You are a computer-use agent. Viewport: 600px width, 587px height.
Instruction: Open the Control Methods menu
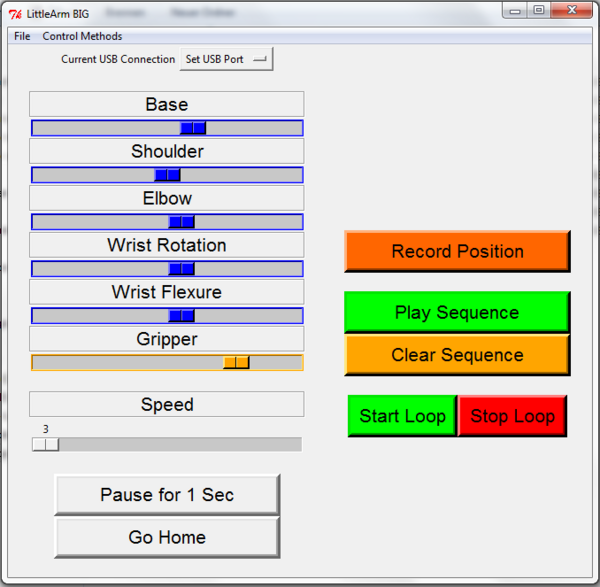point(82,36)
